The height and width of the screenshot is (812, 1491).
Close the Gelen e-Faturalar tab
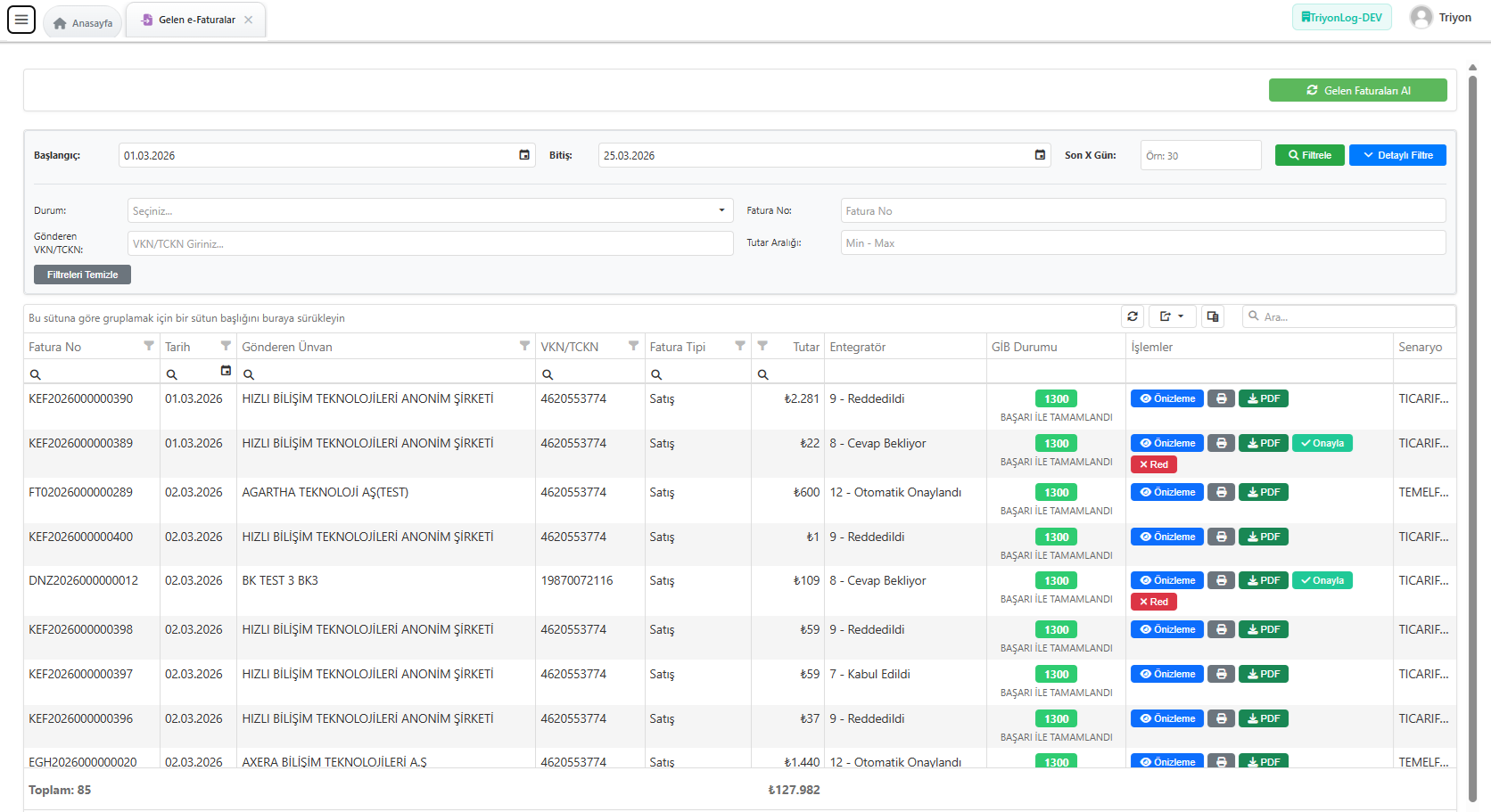pos(249,20)
